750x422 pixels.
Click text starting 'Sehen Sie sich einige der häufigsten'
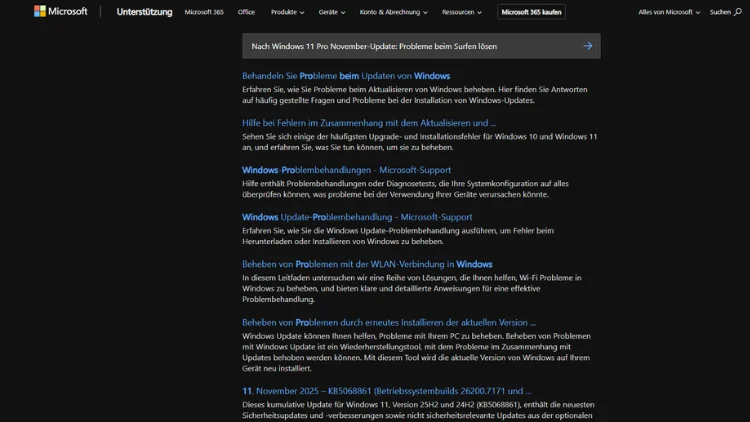(x=419, y=142)
